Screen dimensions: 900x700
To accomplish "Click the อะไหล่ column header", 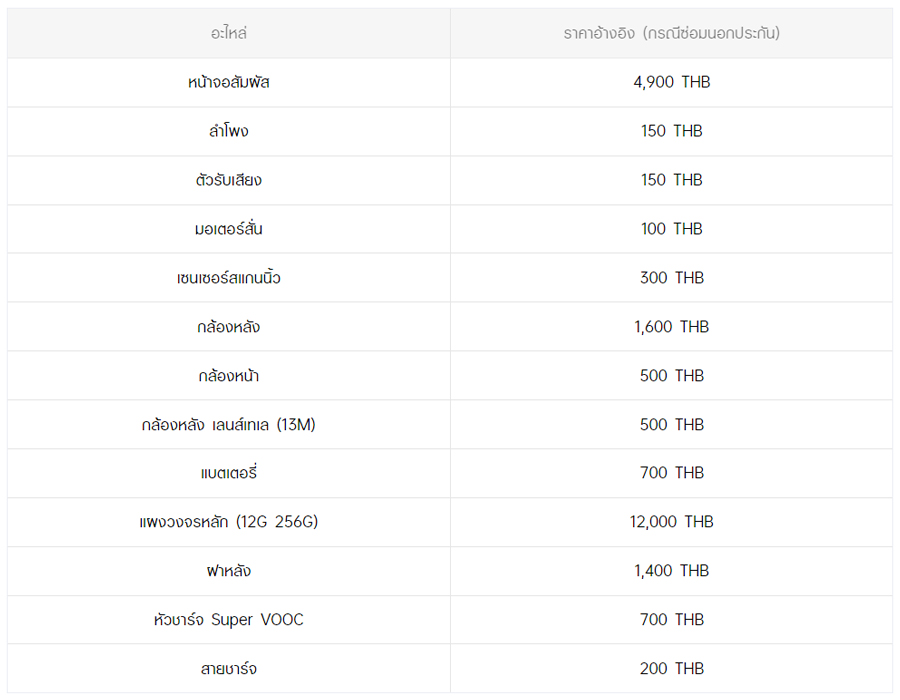I will tap(228, 33).
